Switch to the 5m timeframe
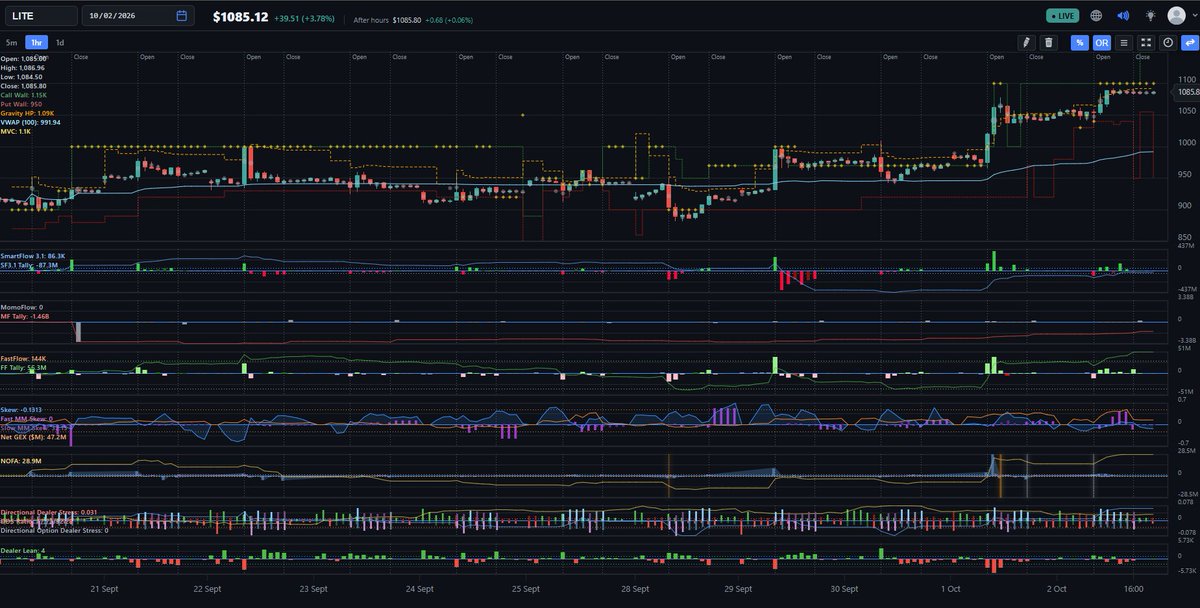This screenshot has height=608, width=1200. tap(11, 43)
